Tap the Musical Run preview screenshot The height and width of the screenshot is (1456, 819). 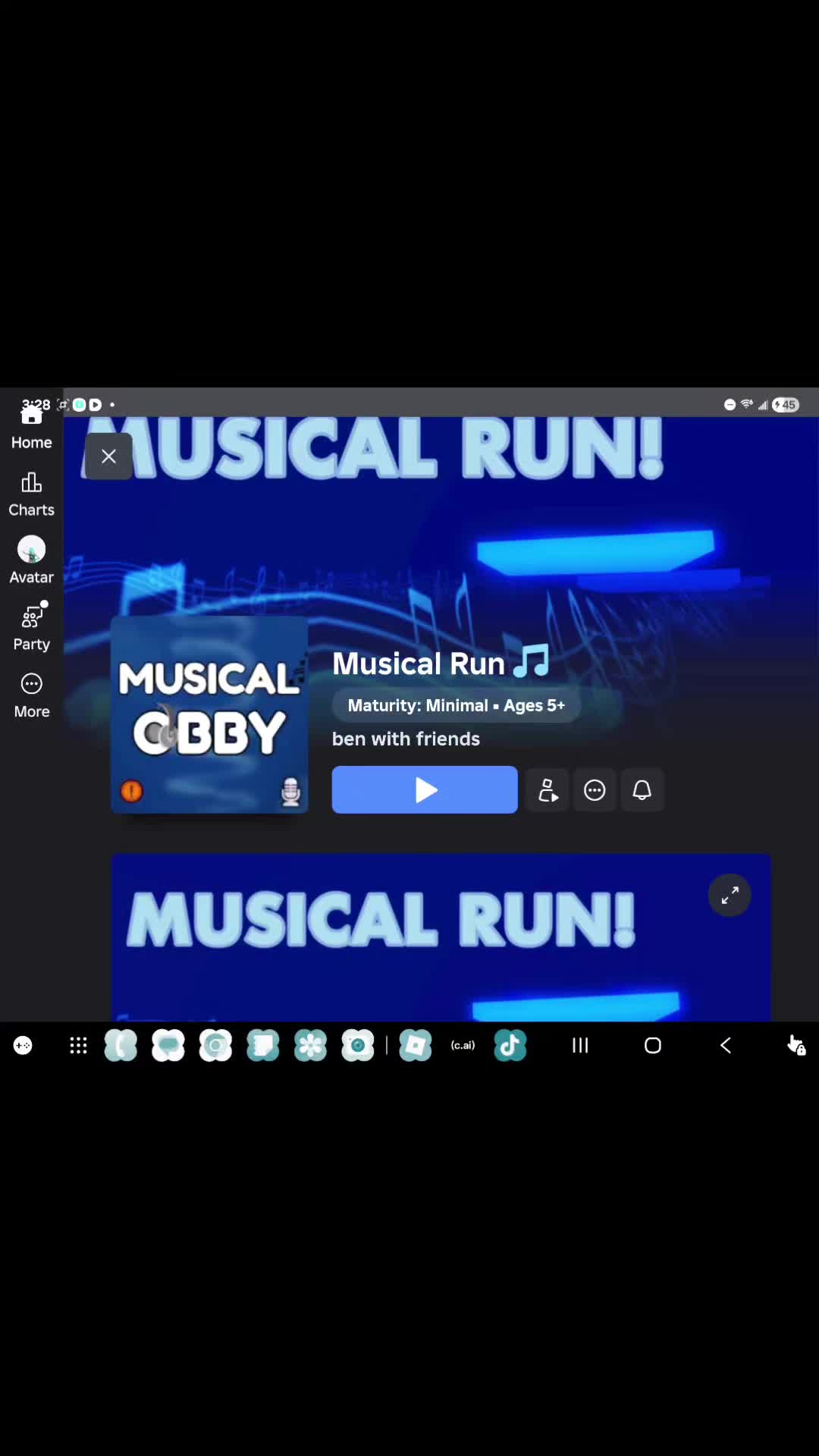click(x=441, y=937)
